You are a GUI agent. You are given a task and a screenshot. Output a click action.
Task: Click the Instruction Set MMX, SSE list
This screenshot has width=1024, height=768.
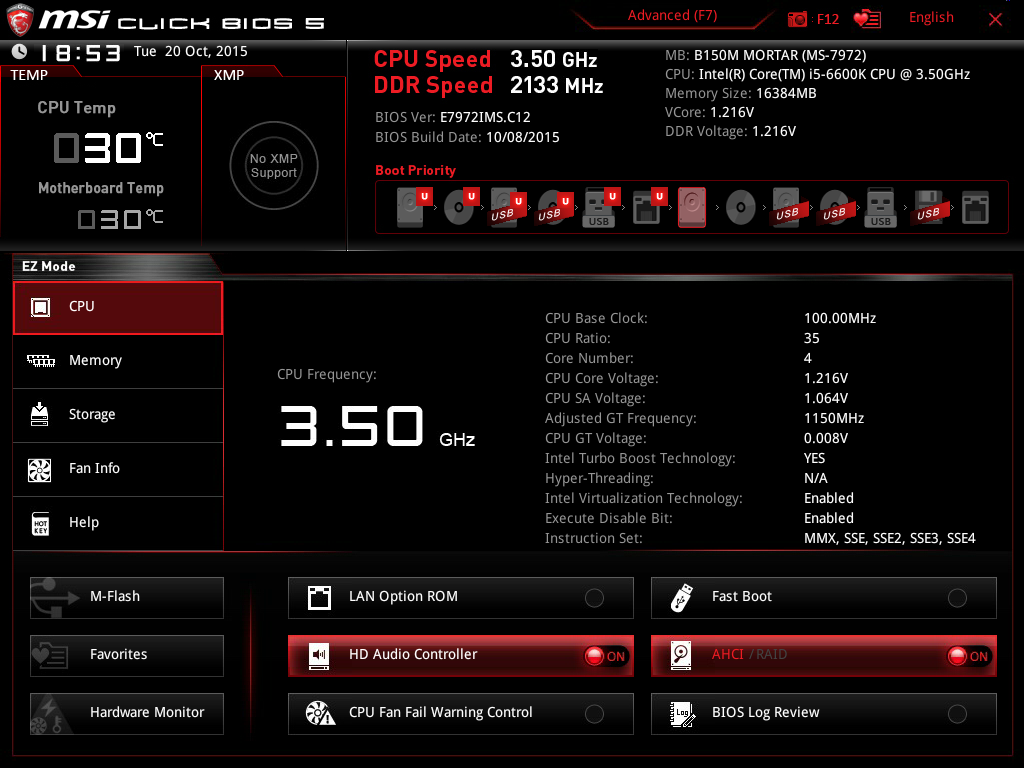pyautogui.click(x=889, y=538)
